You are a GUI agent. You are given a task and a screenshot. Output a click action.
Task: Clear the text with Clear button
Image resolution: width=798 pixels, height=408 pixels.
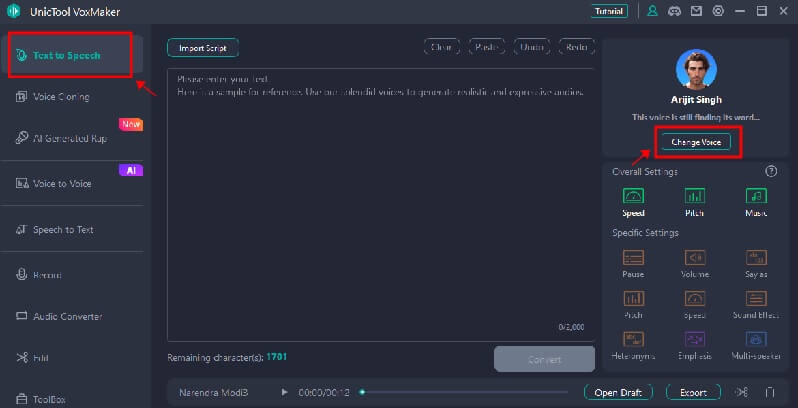click(x=442, y=47)
